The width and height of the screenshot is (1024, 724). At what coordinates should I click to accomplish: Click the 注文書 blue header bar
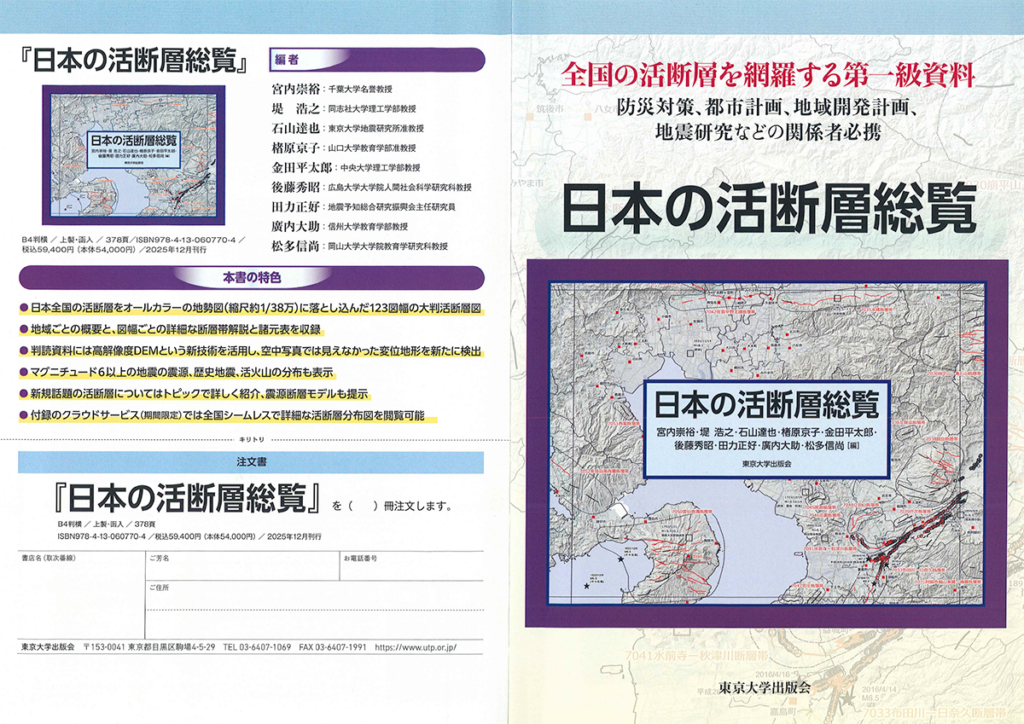(251, 462)
